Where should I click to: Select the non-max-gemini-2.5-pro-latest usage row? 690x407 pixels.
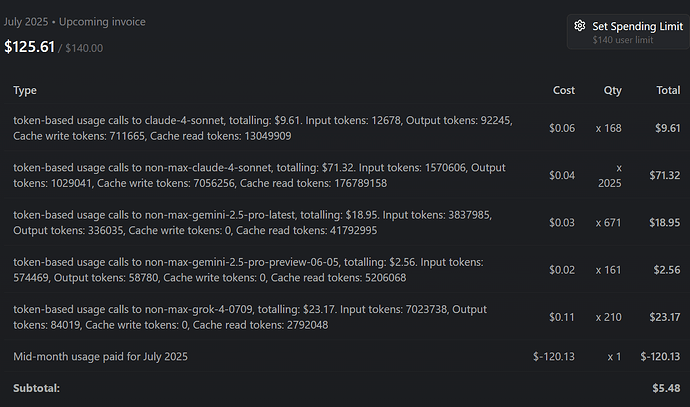[347, 223]
